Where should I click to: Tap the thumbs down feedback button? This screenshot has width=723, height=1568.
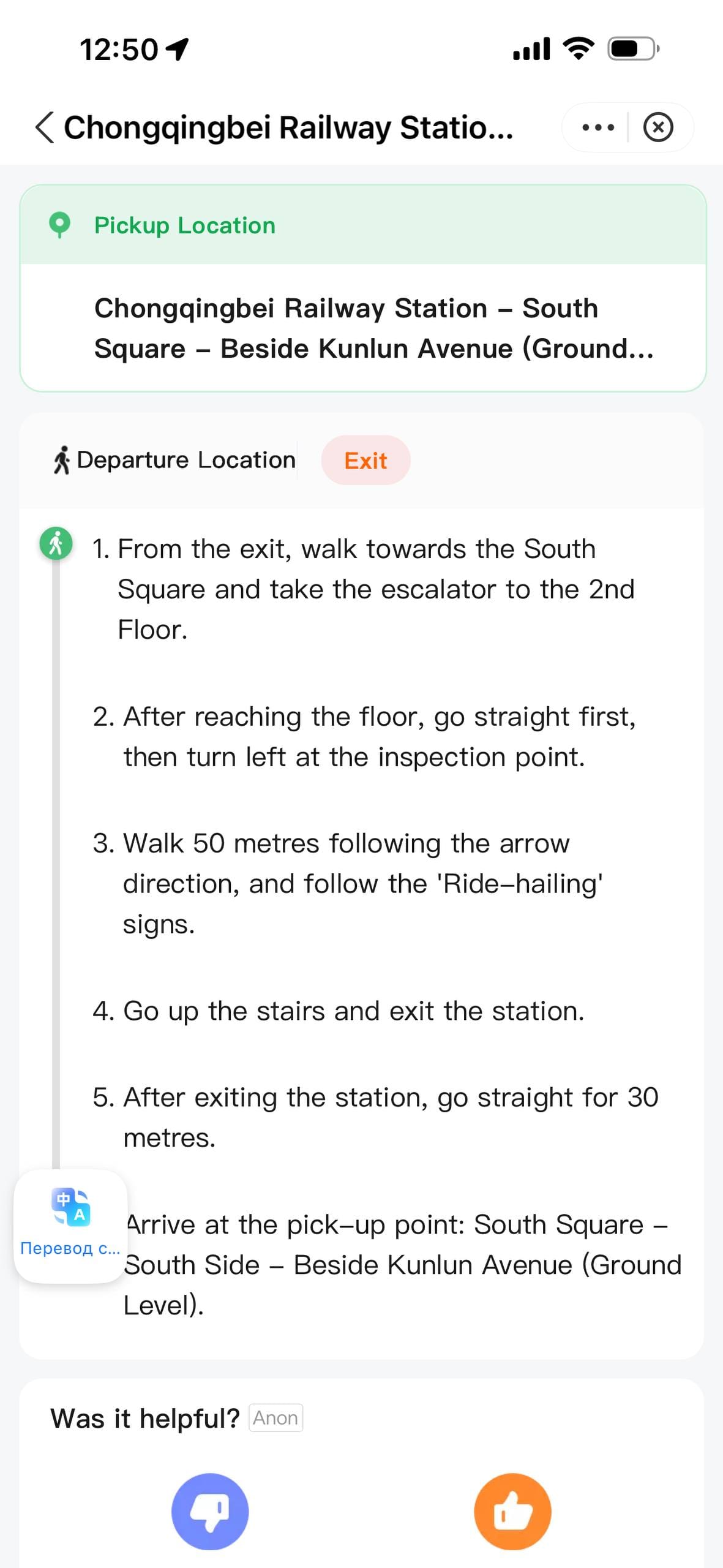[210, 1511]
